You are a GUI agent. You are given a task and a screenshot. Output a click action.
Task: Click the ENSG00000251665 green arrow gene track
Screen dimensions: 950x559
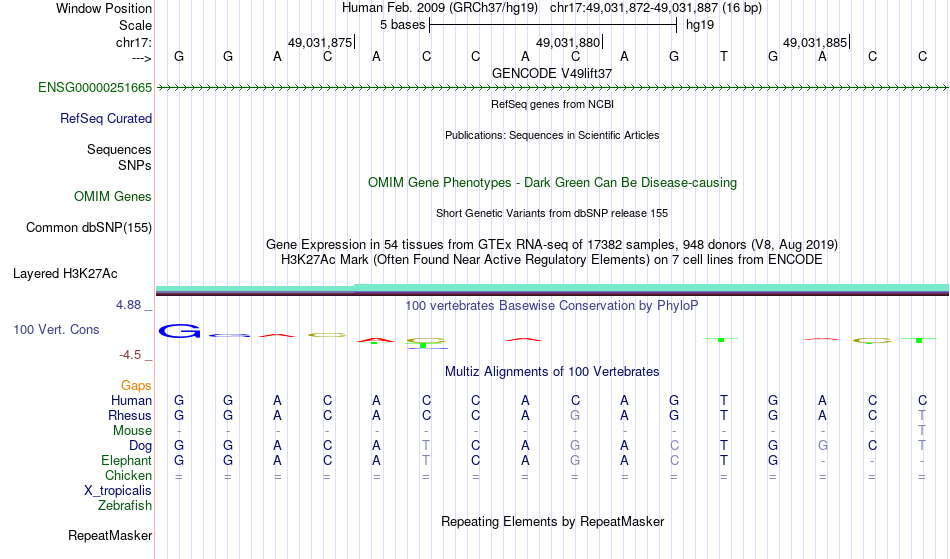coord(552,88)
